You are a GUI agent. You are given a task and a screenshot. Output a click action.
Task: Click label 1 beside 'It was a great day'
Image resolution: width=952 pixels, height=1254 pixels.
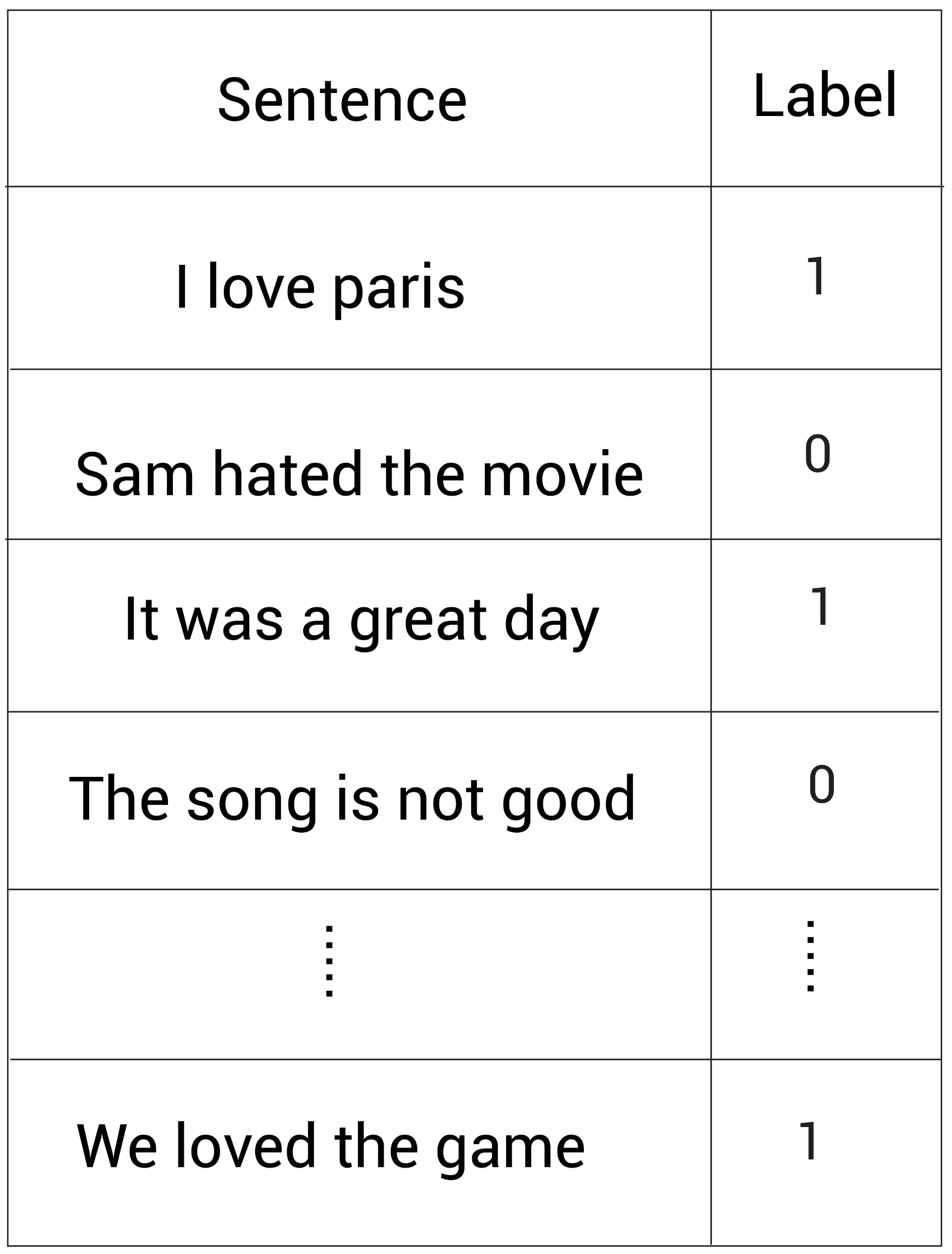(x=821, y=607)
